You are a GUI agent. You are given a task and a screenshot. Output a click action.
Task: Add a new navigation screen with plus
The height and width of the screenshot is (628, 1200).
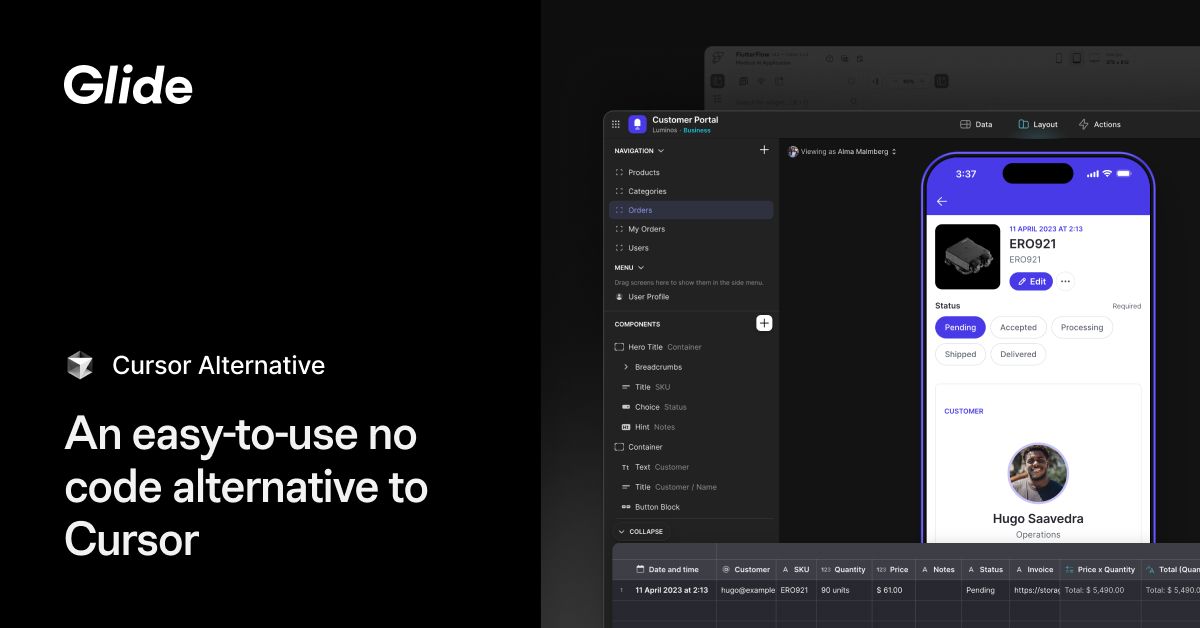click(764, 150)
